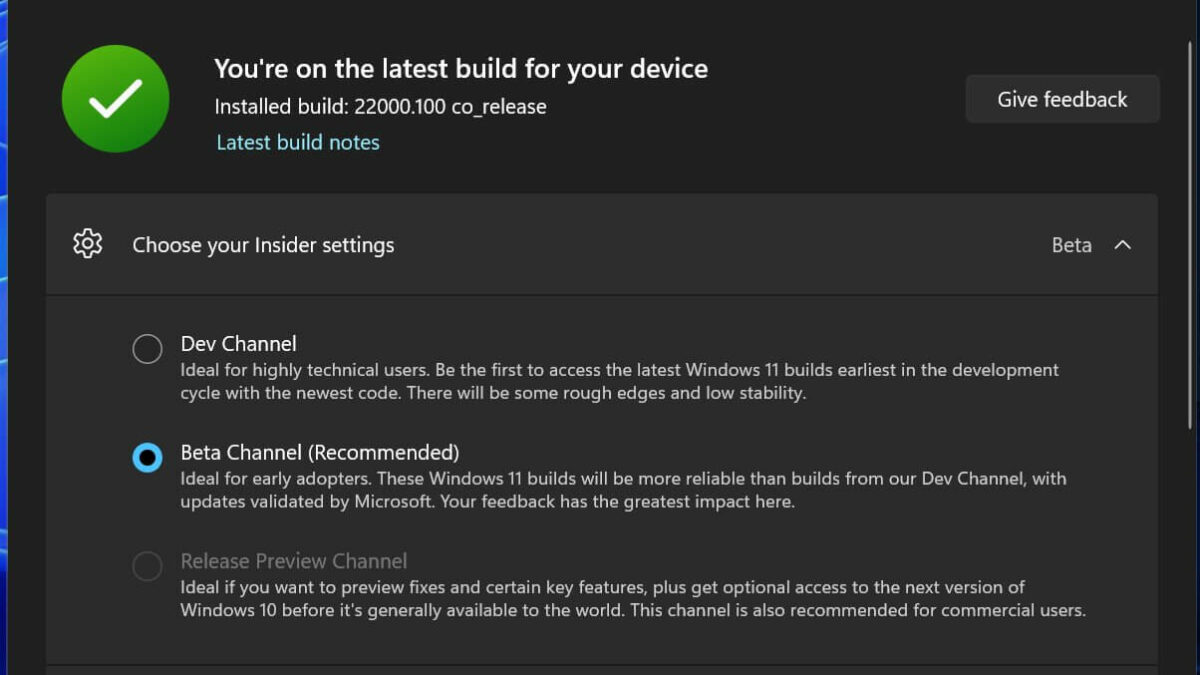This screenshot has height=675, width=1200.
Task: Click the Release Preview Channel description
Action: pos(632,598)
